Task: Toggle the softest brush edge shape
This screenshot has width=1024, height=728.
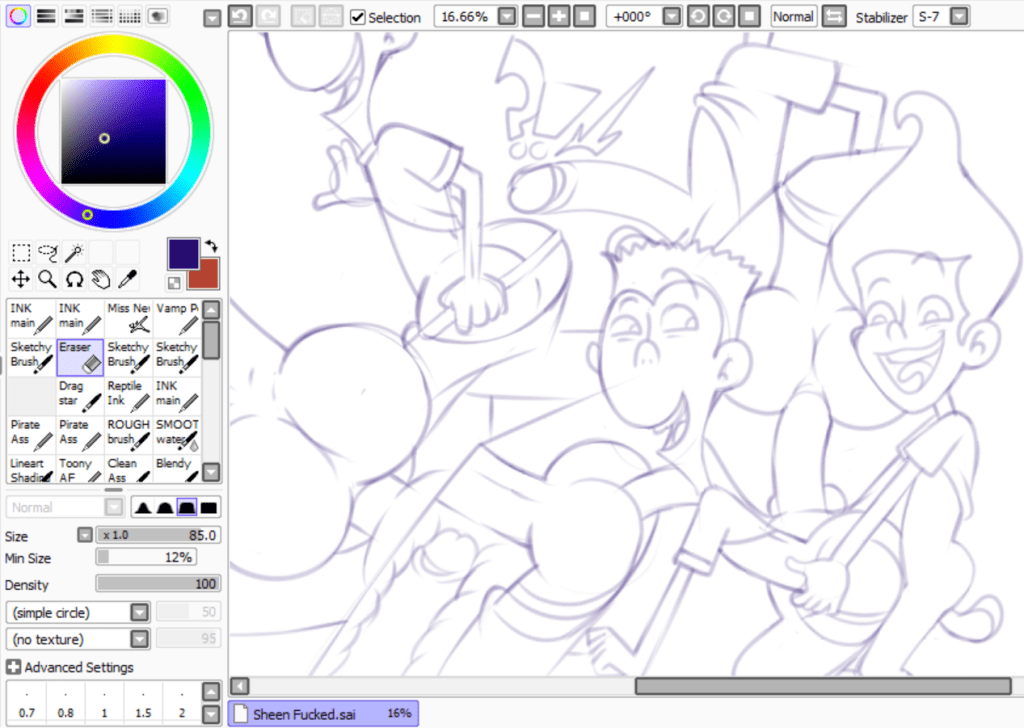Action: (143, 507)
